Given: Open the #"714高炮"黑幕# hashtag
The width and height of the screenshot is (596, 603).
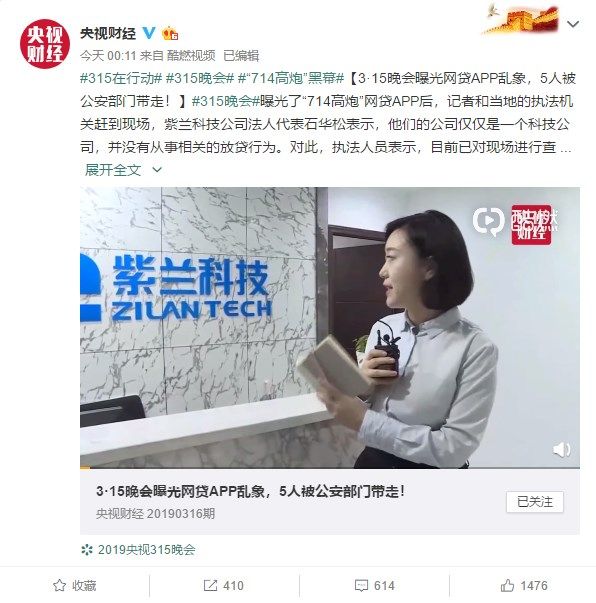Looking at the screenshot, I should pos(291,78).
